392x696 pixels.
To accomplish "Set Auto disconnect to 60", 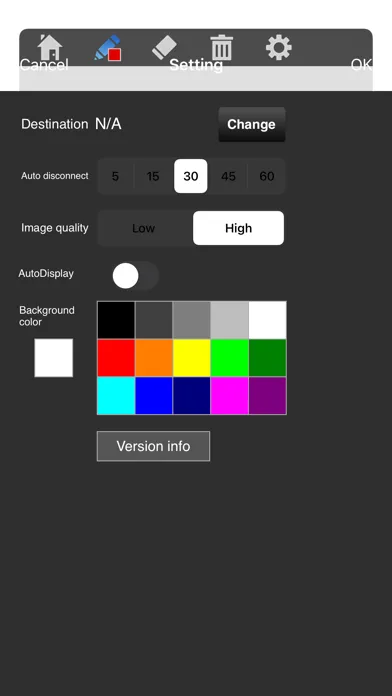I will click(x=266, y=176).
